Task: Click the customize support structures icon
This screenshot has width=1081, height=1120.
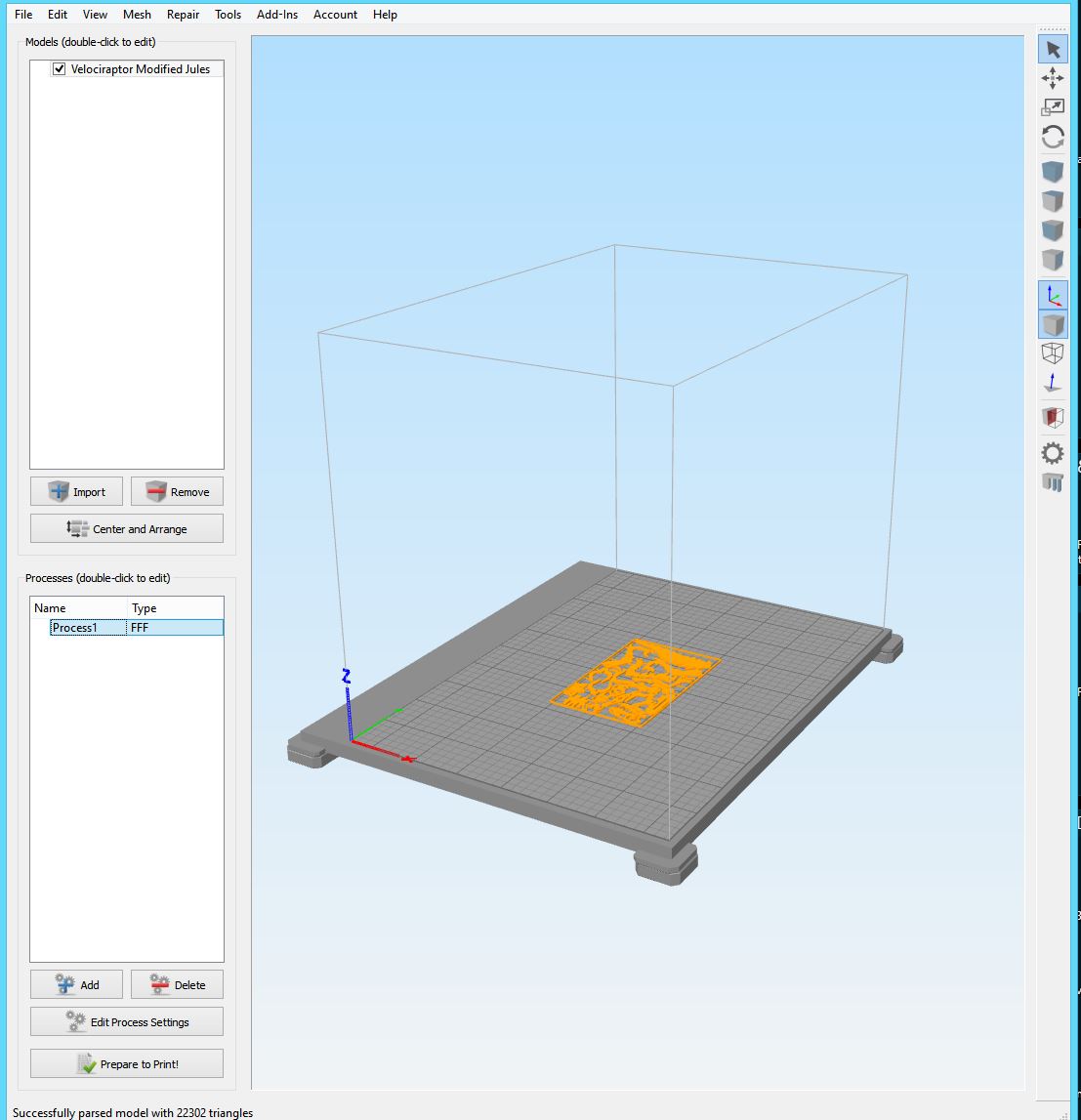Action: [1053, 481]
